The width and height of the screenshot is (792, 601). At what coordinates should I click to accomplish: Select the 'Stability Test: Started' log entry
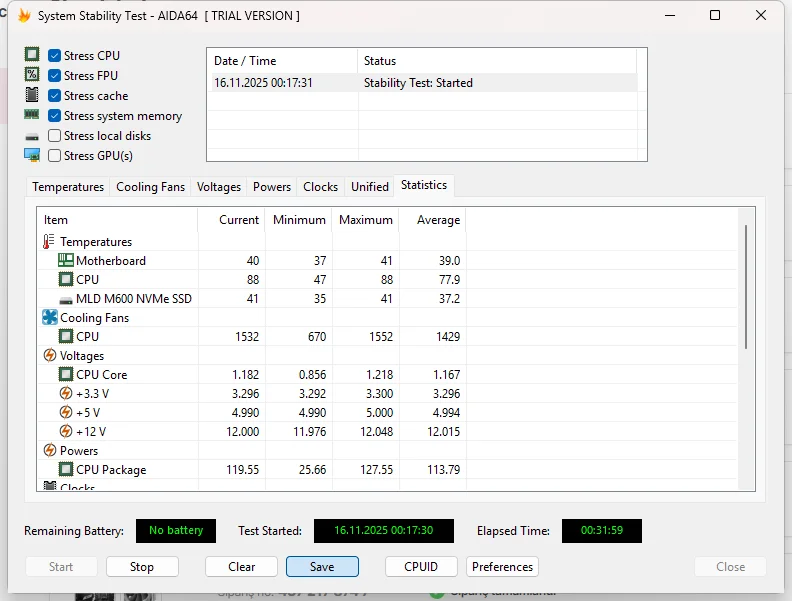click(x=418, y=83)
